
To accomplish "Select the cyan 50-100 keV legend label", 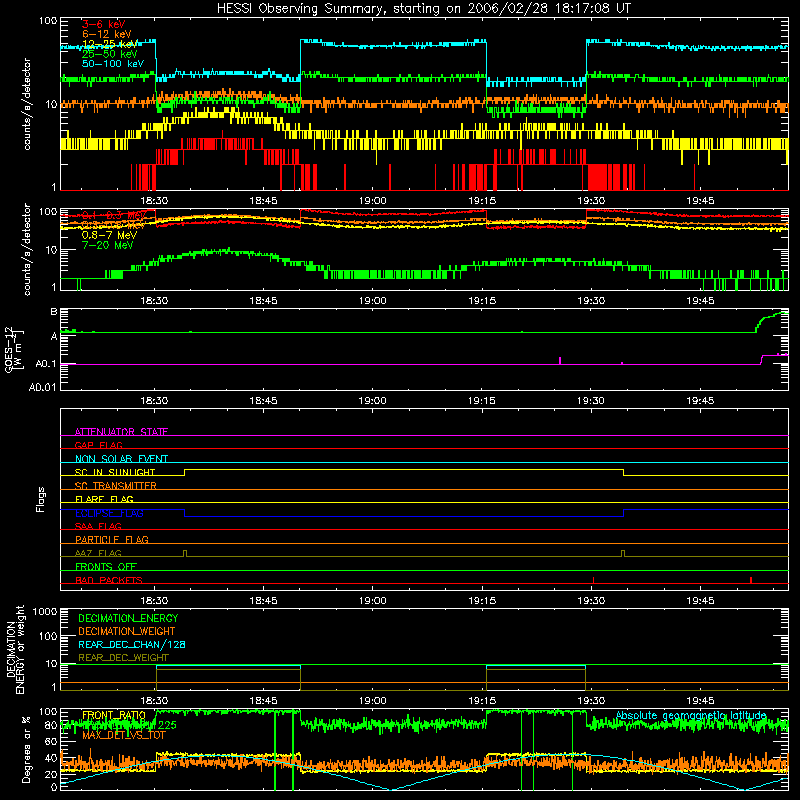I will point(112,64).
